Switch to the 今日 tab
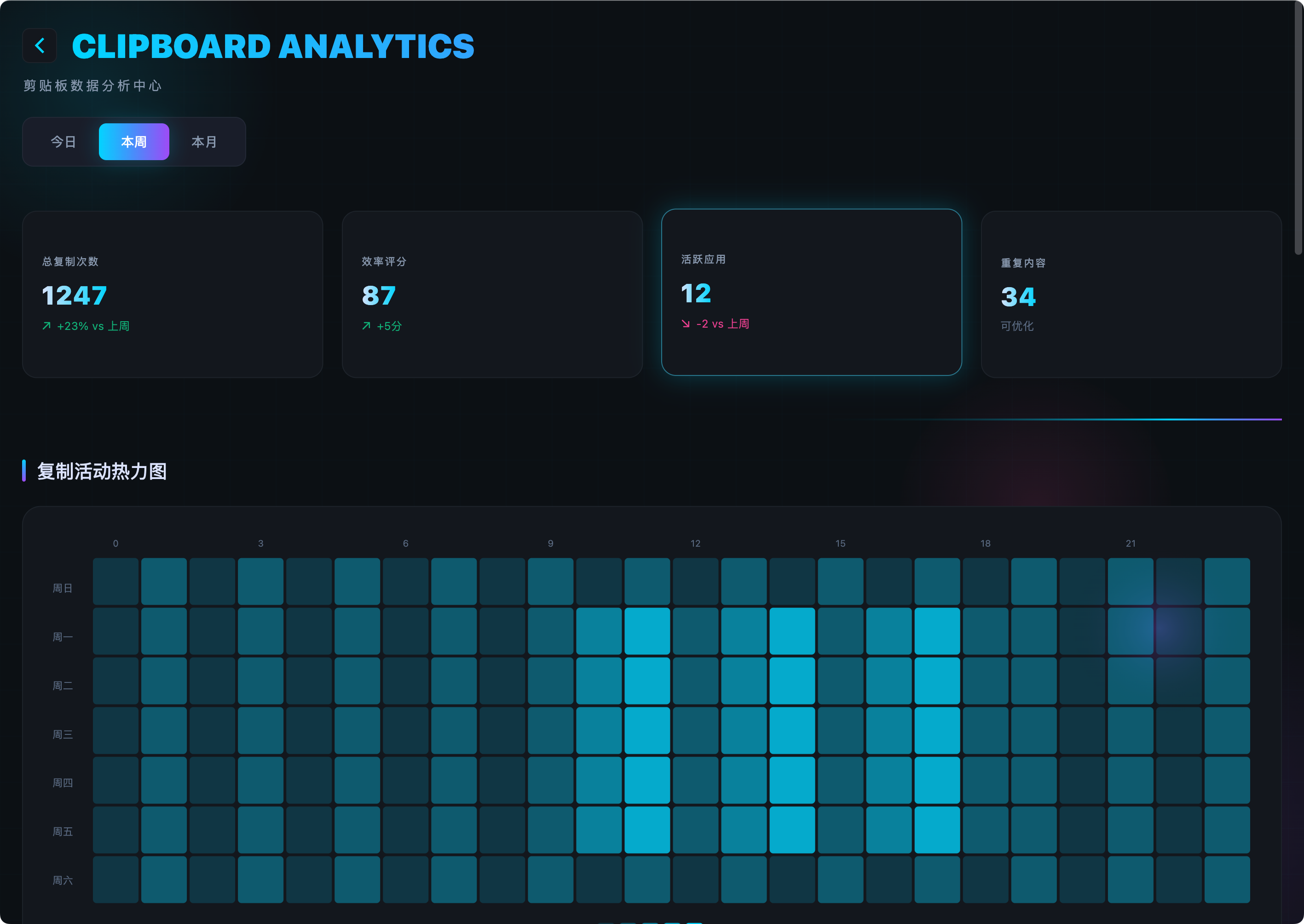Viewport: 1304px width, 924px height. tap(63, 142)
